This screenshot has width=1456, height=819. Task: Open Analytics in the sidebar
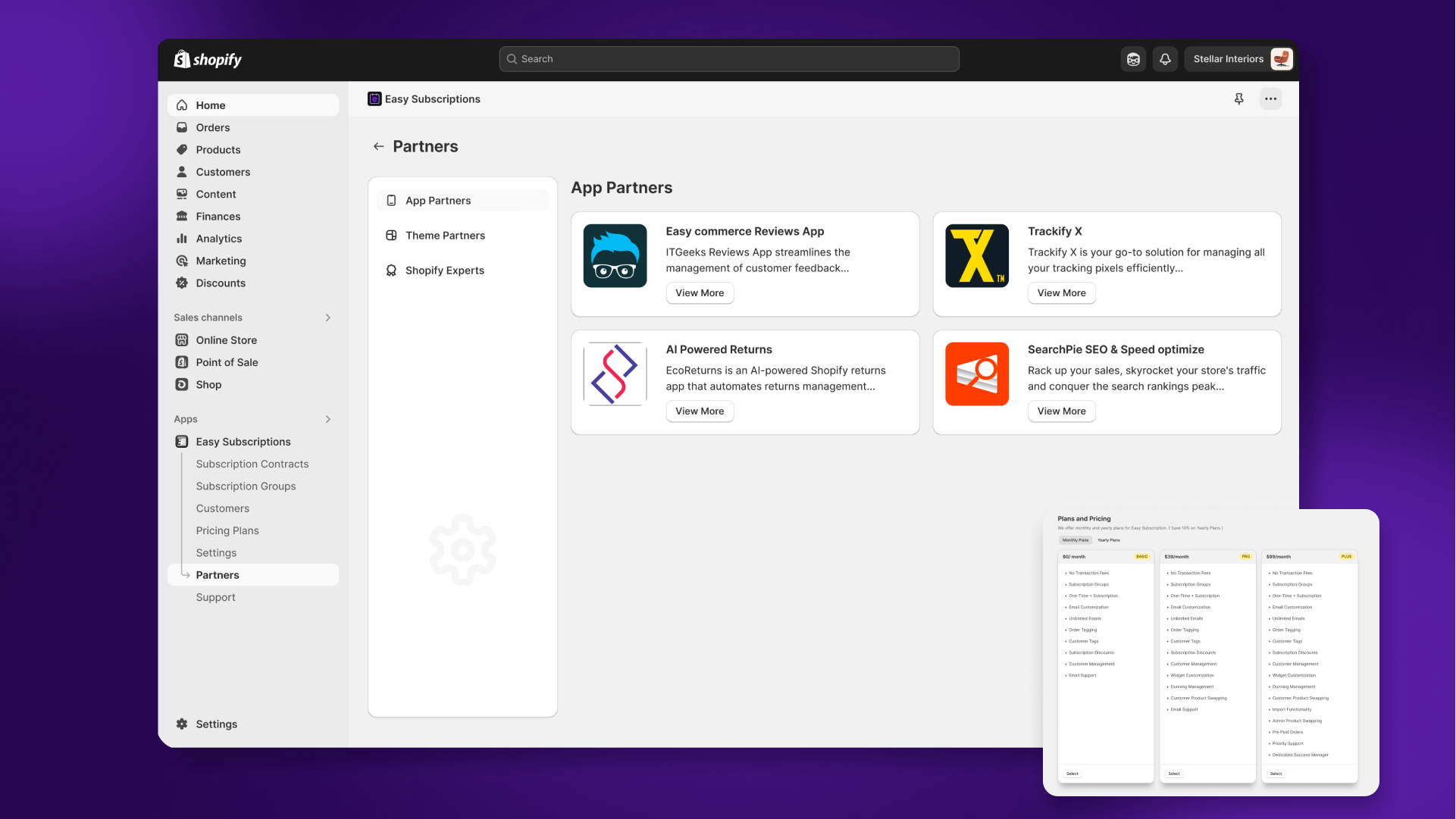coord(253,239)
